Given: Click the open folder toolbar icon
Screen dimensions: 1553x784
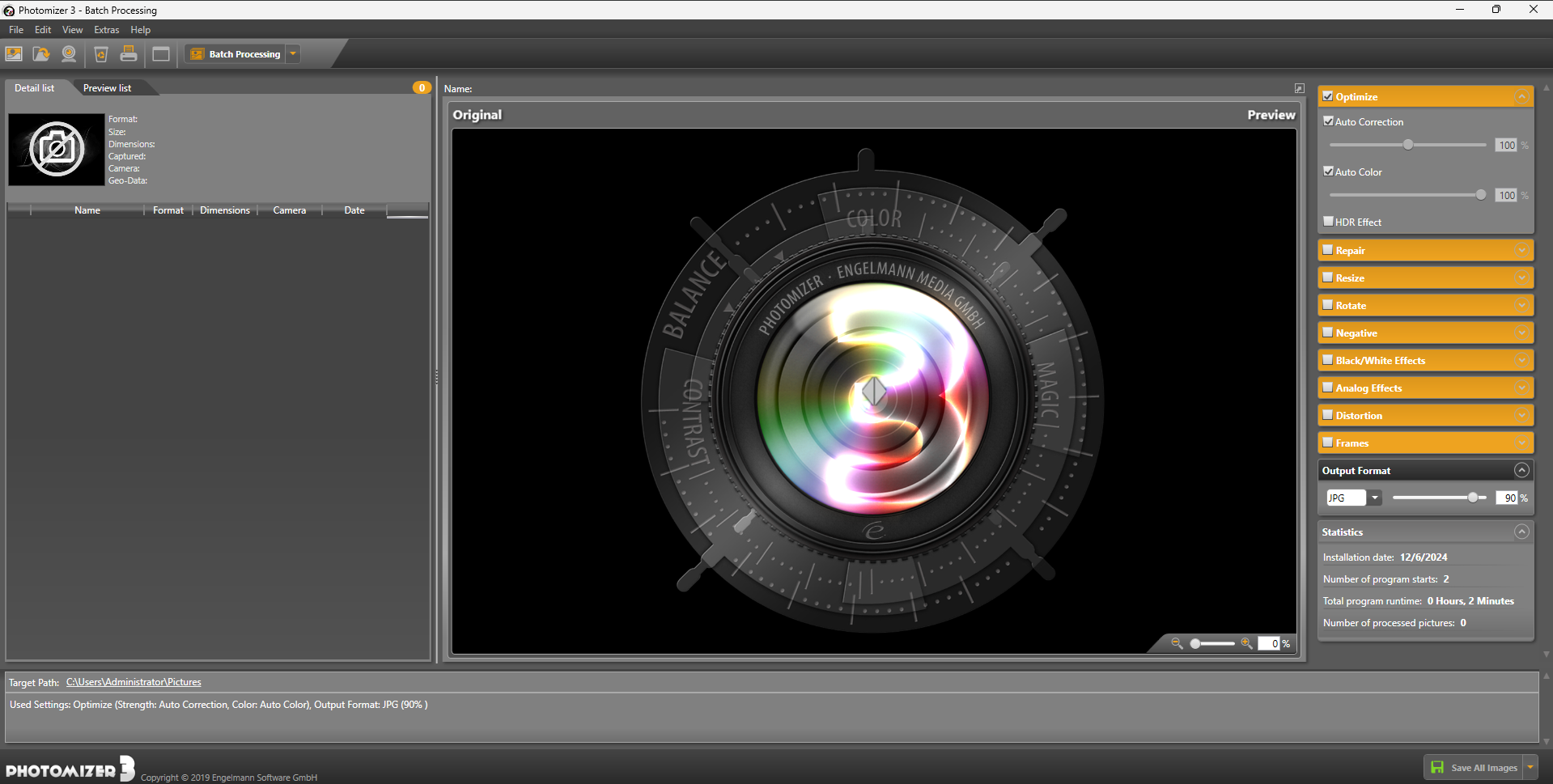Looking at the screenshot, I should point(41,54).
